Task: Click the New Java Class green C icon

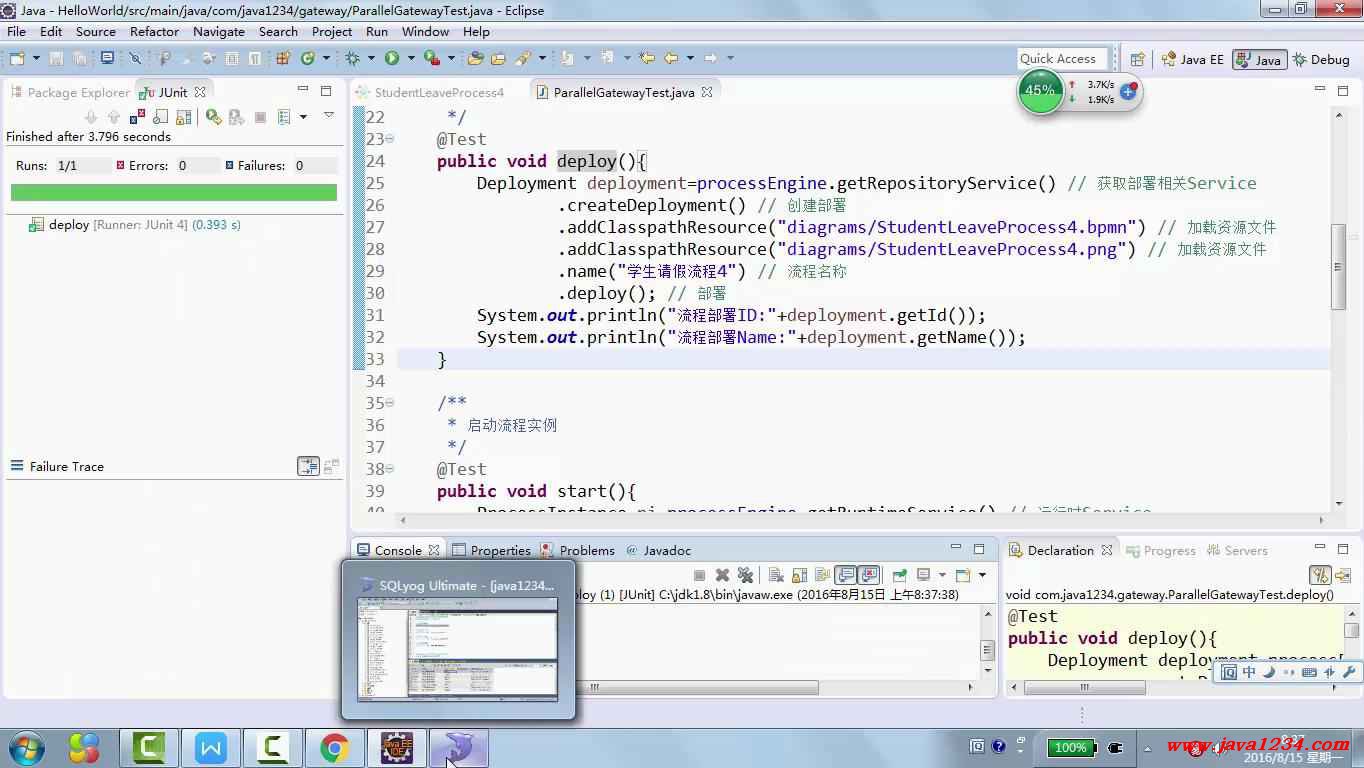Action: click(306, 58)
